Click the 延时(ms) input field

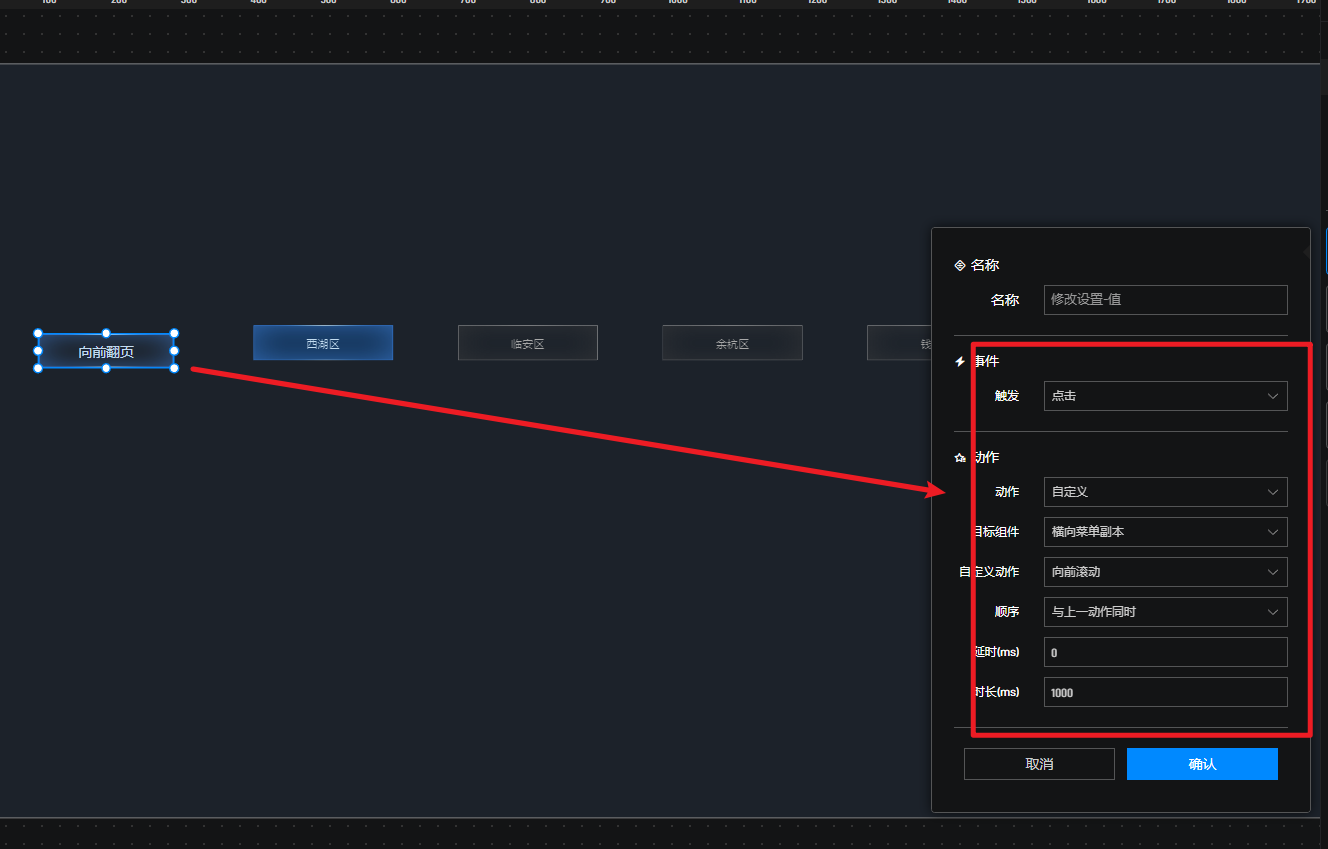[1165, 652]
